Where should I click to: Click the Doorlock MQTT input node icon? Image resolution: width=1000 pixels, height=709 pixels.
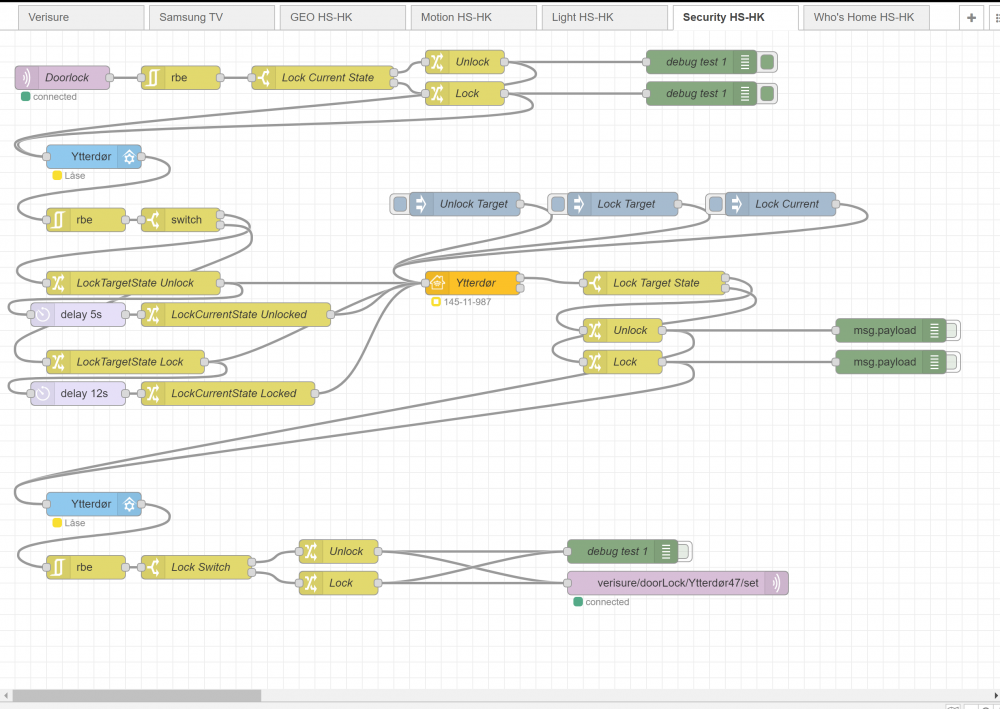coord(25,78)
